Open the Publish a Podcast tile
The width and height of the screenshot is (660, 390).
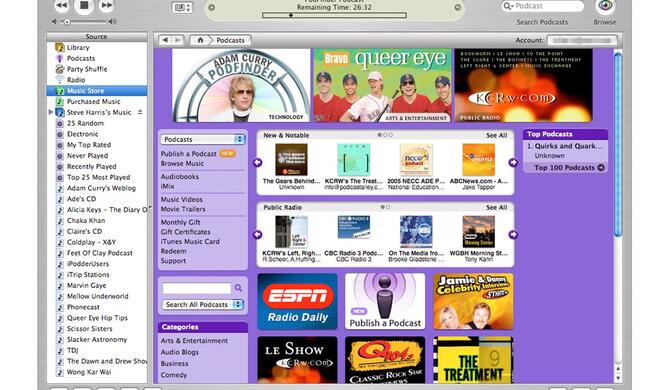click(x=385, y=301)
